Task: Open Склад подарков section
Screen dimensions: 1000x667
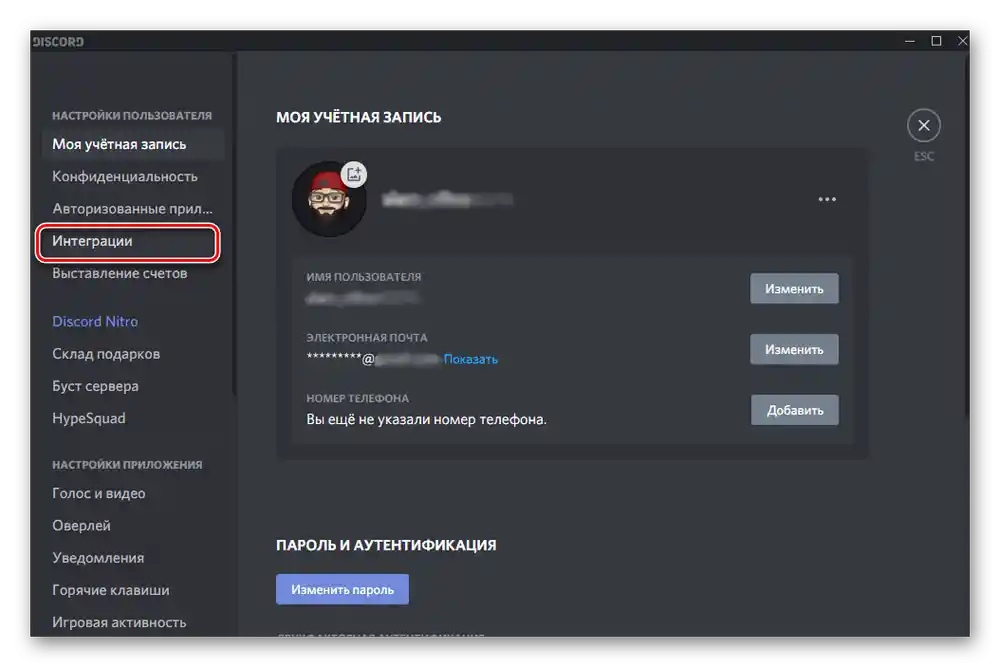Action: point(133,354)
